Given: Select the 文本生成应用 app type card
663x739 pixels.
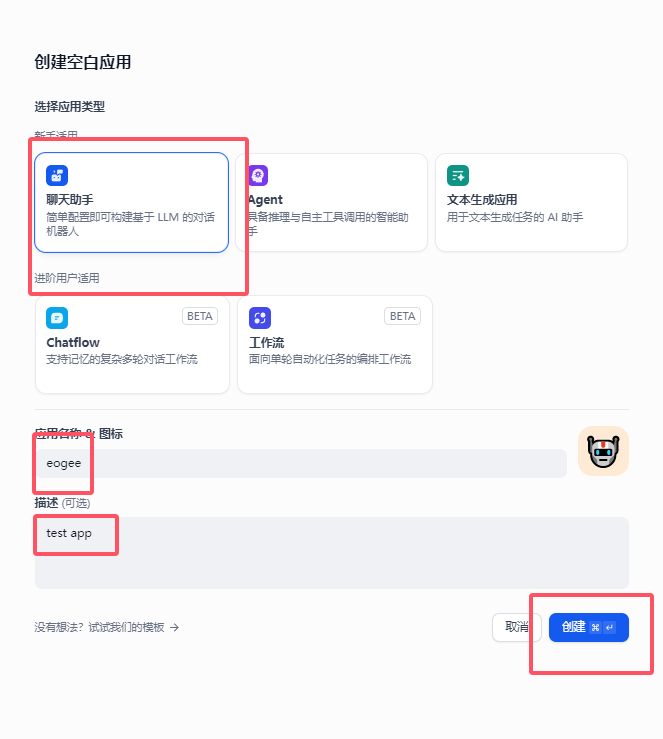Looking at the screenshot, I should coord(532,203).
